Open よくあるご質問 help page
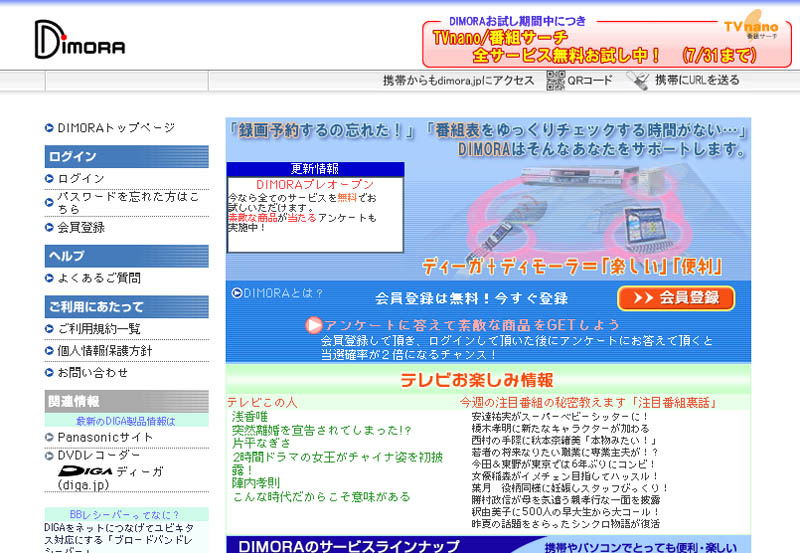Screen dimensions: 800x553 [98, 277]
